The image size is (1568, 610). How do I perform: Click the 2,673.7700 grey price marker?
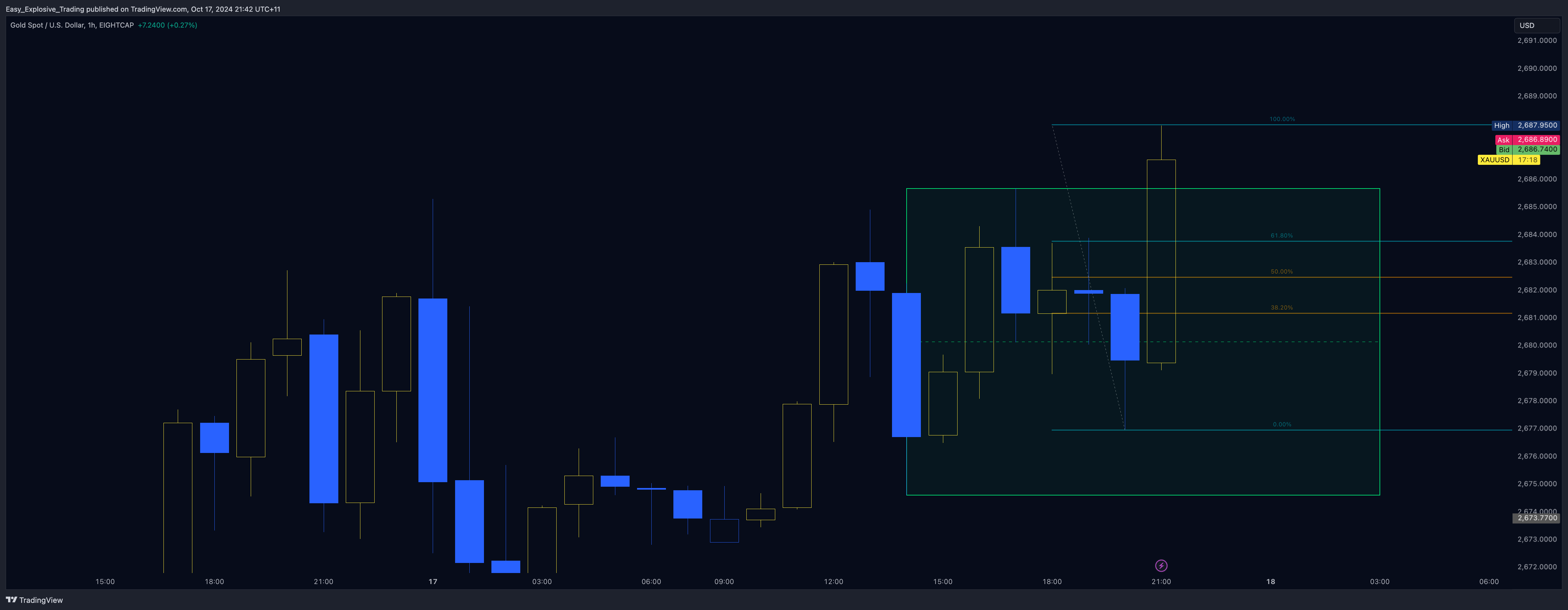pos(1536,518)
